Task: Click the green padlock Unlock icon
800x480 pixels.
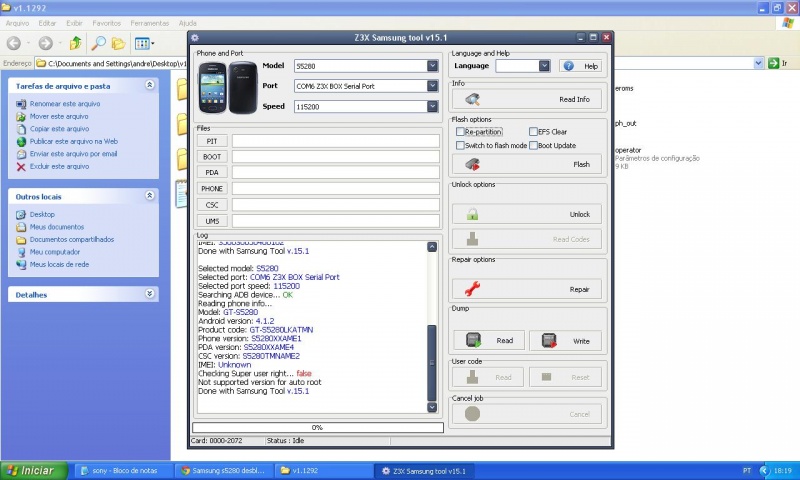Action: 472,214
